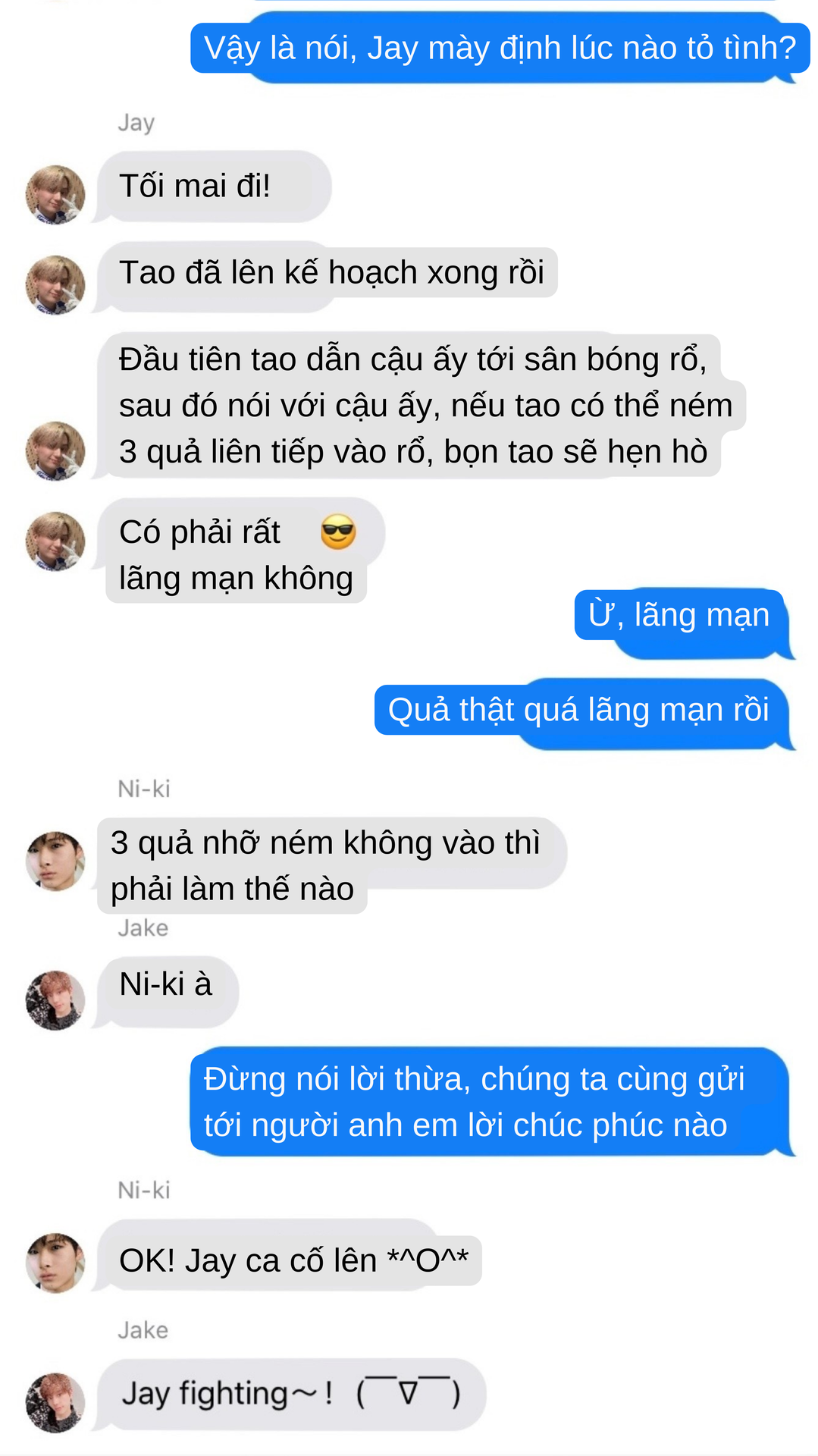Tap Ni-ki's avatar beside "OK! Jay ca cố lên"
This screenshot has width=818, height=1456.
[x=55, y=1263]
